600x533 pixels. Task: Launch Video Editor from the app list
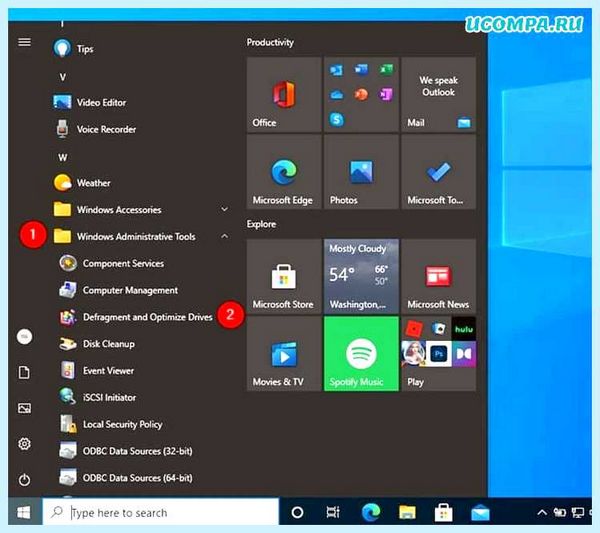tap(90, 102)
